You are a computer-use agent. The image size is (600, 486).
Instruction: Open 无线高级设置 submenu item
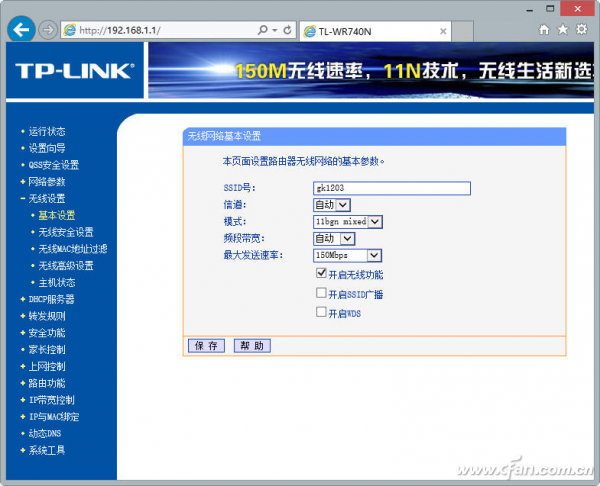tap(66, 266)
